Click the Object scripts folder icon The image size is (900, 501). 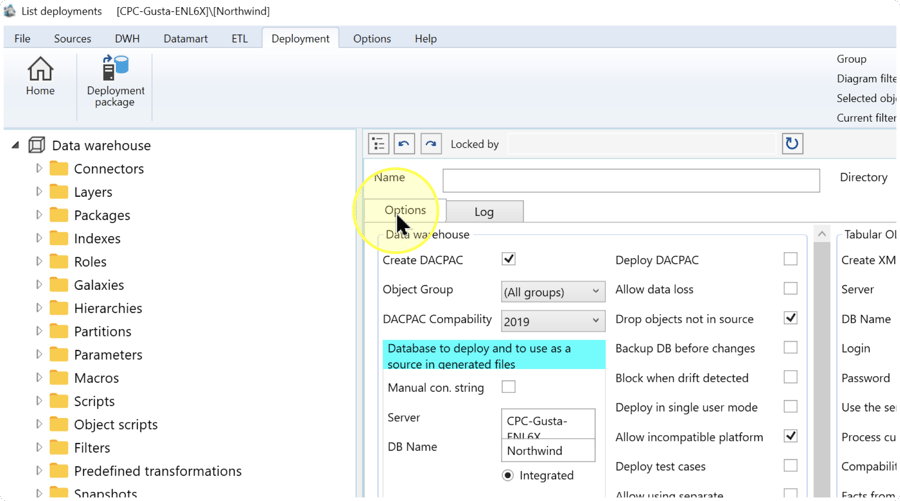click(59, 424)
